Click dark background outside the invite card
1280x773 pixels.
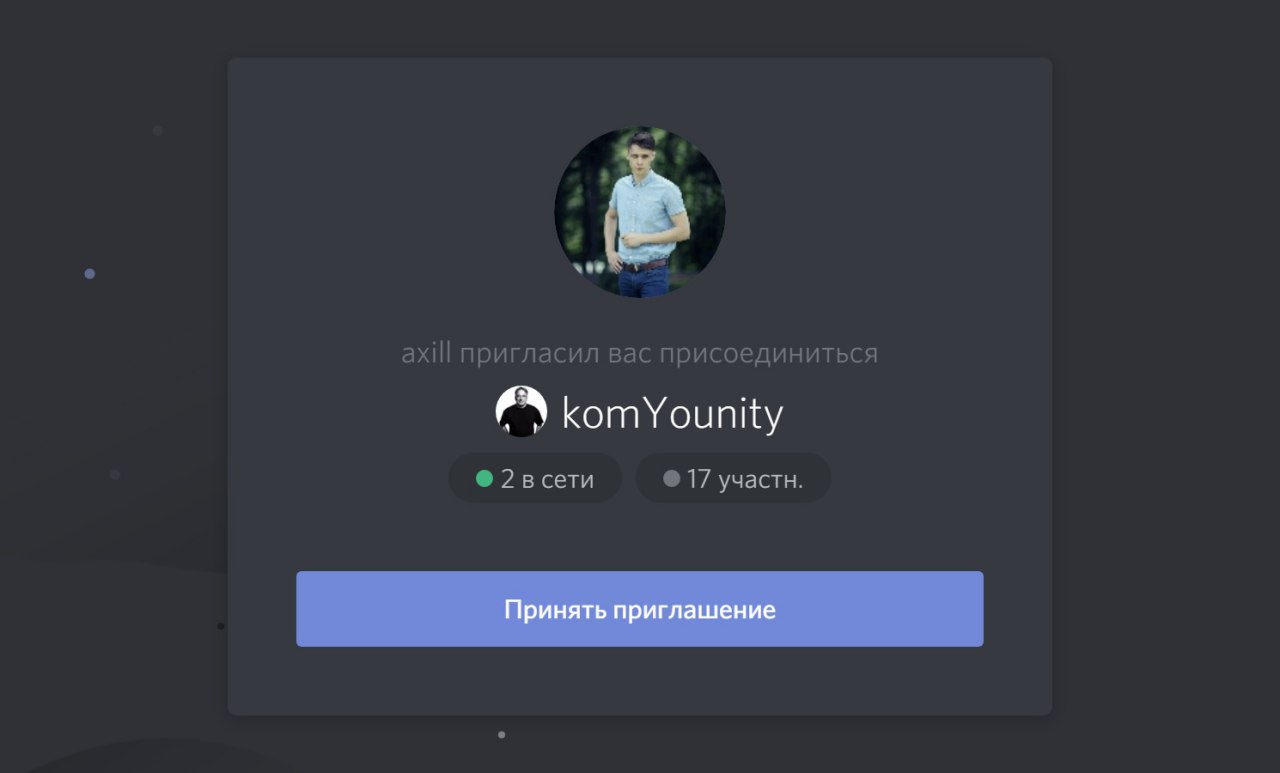pos(1160,400)
